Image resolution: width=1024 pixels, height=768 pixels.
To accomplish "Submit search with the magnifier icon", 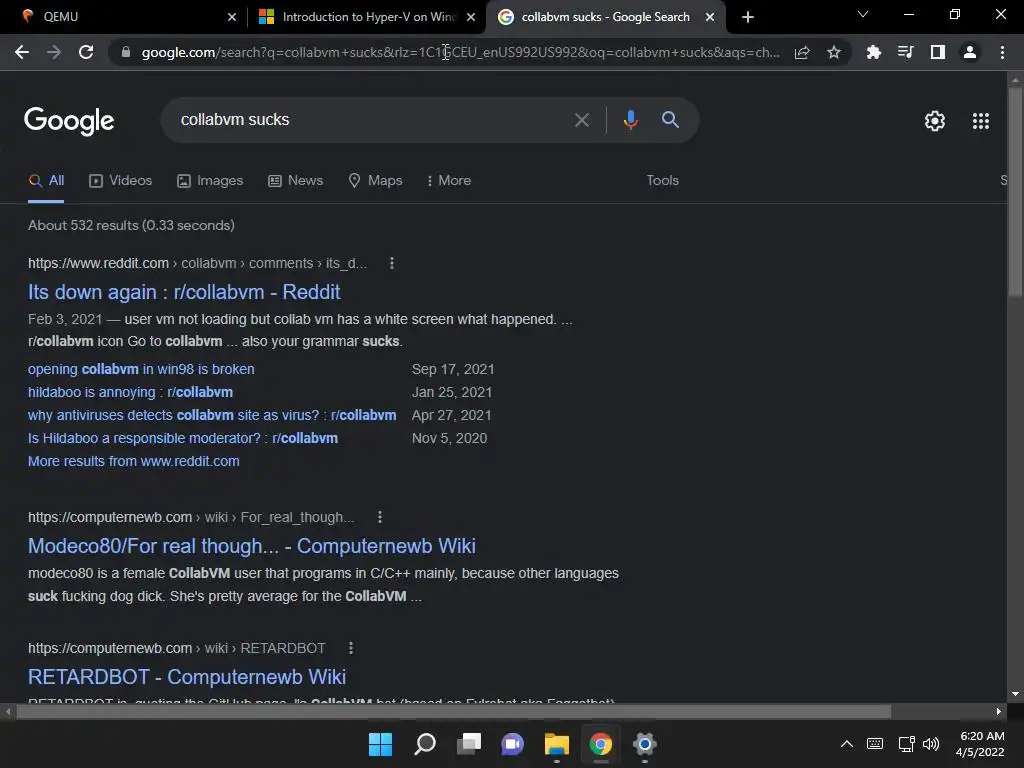I will [x=670, y=120].
